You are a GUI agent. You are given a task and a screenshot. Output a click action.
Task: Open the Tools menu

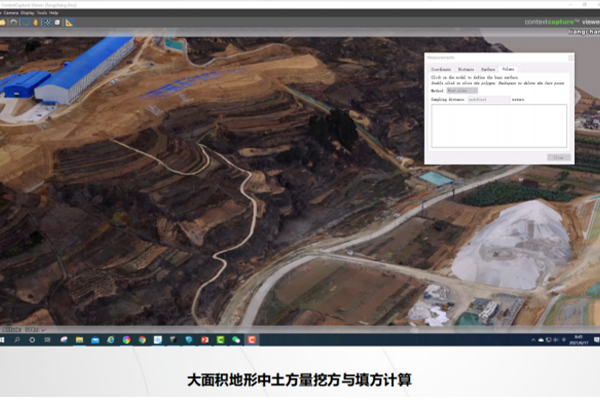click(x=42, y=12)
